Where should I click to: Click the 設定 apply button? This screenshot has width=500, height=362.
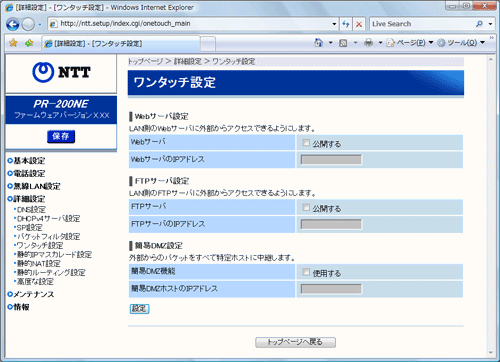[139, 309]
